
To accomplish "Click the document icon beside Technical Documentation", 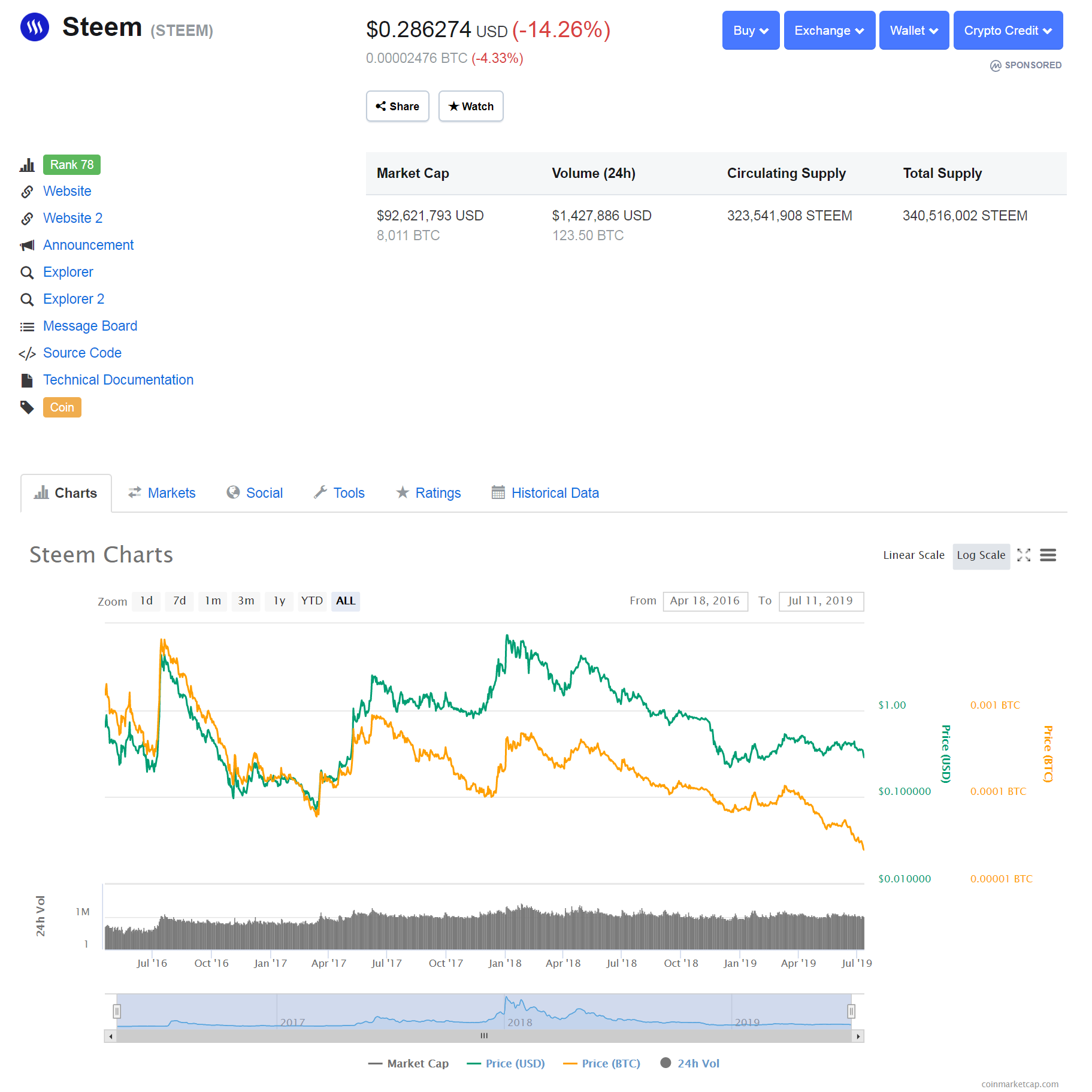I will (27, 380).
